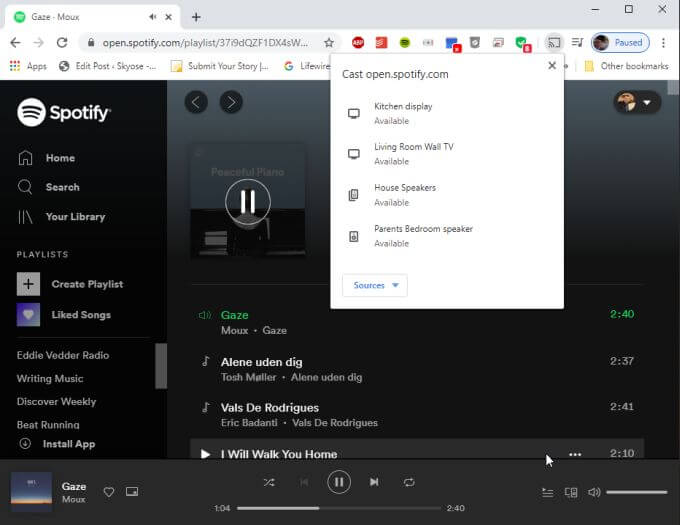Close the Gaze - Moux browser tab
This screenshot has height=525, width=680.
click(169, 17)
